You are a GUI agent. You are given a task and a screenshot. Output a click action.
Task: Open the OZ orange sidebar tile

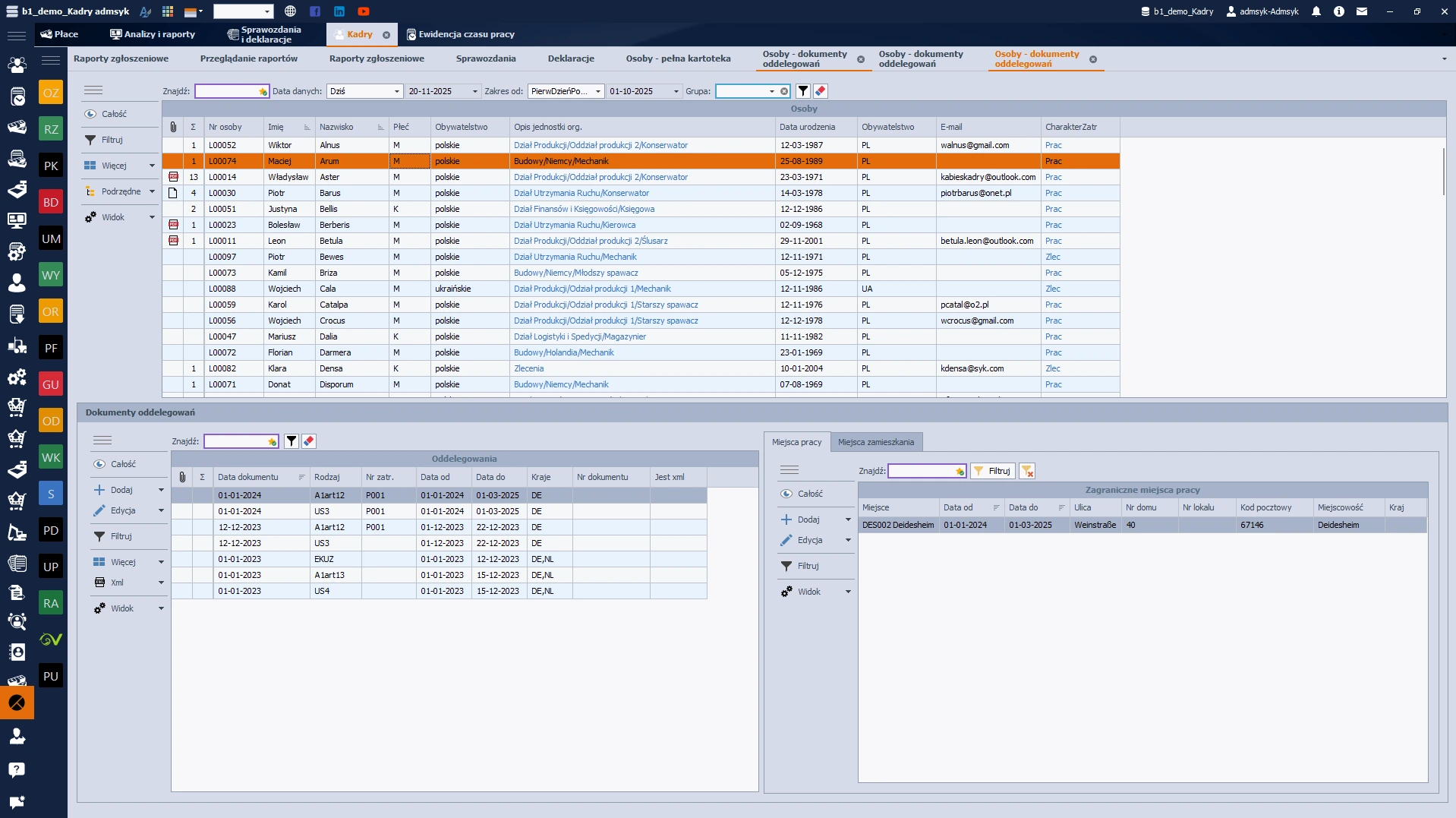click(51, 93)
